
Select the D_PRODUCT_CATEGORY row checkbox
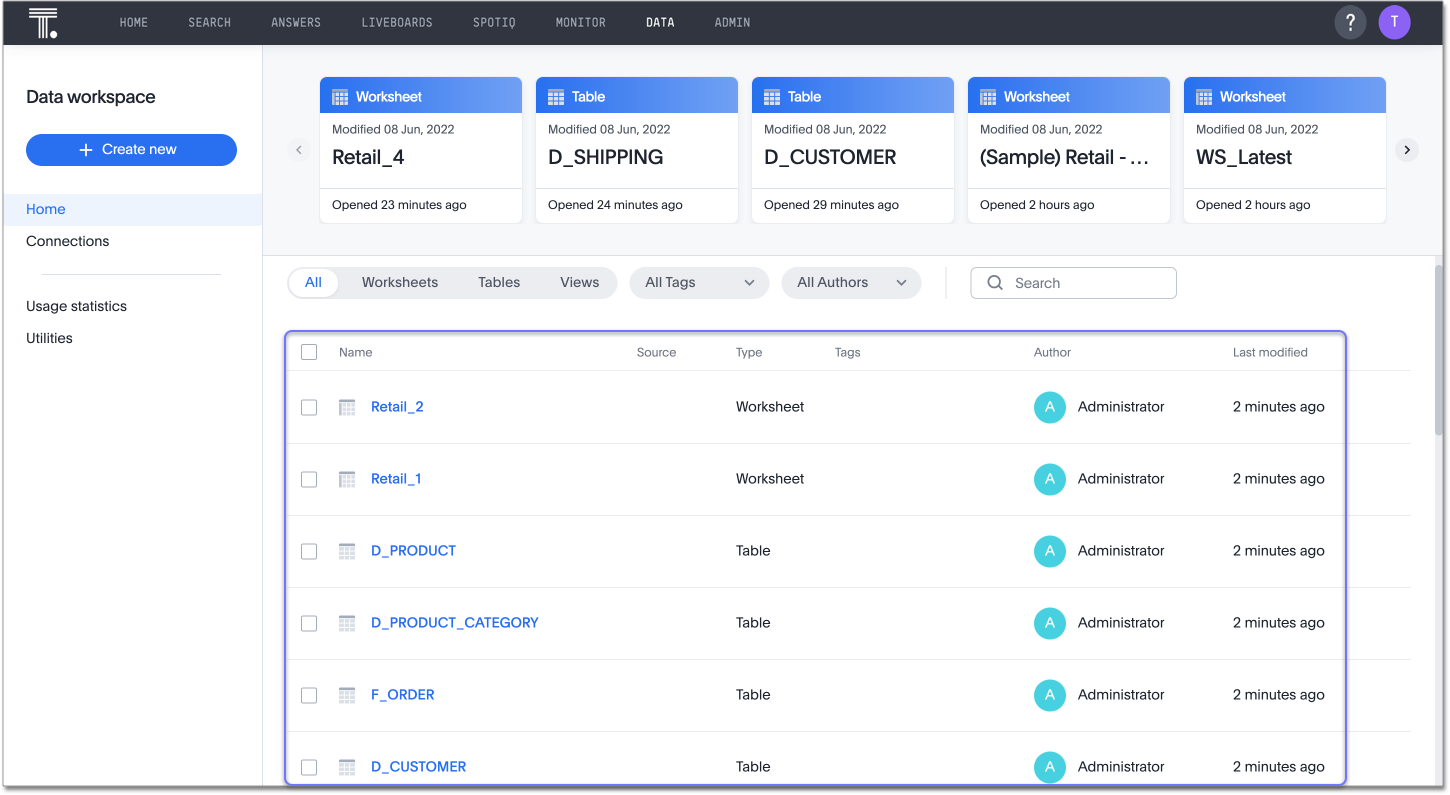[309, 623]
